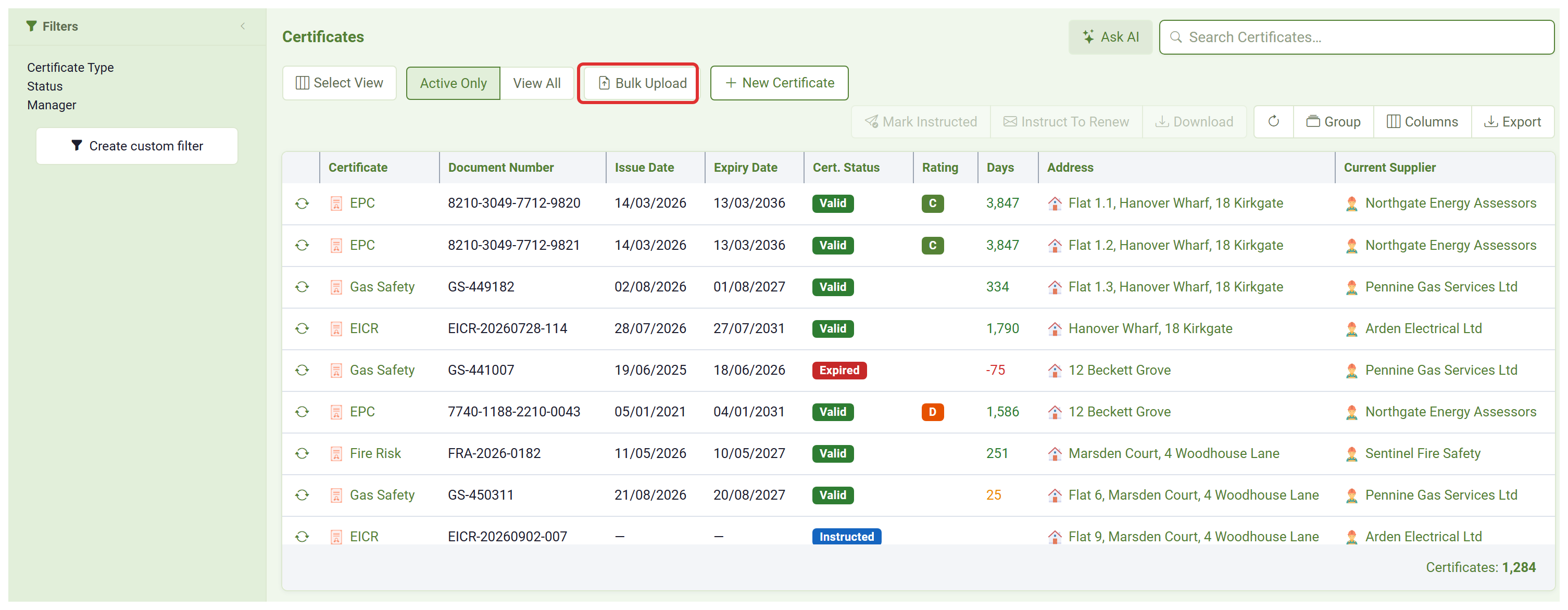Click the Expired status badge

[839, 371]
